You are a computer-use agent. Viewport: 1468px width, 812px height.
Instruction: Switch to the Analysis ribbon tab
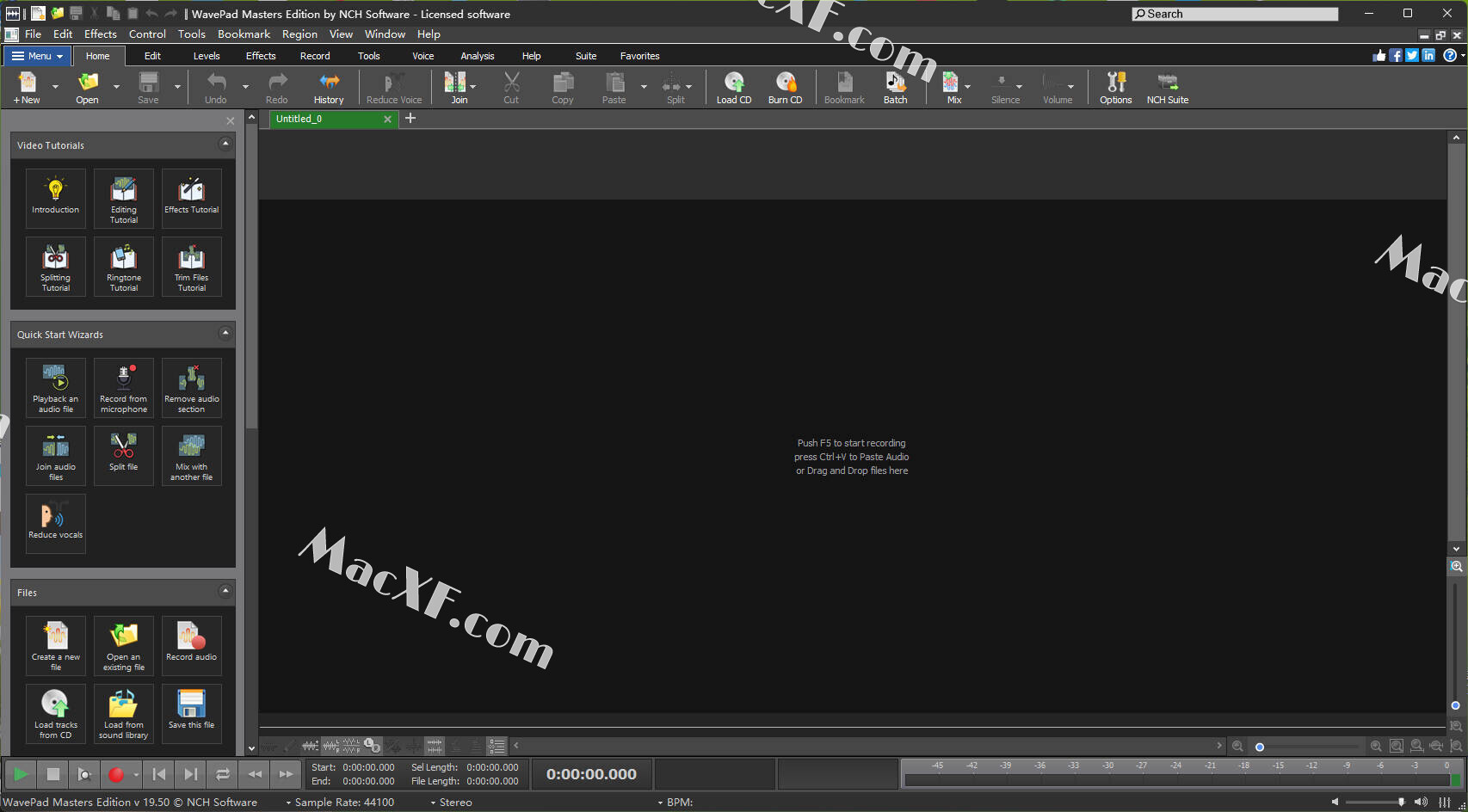477,56
